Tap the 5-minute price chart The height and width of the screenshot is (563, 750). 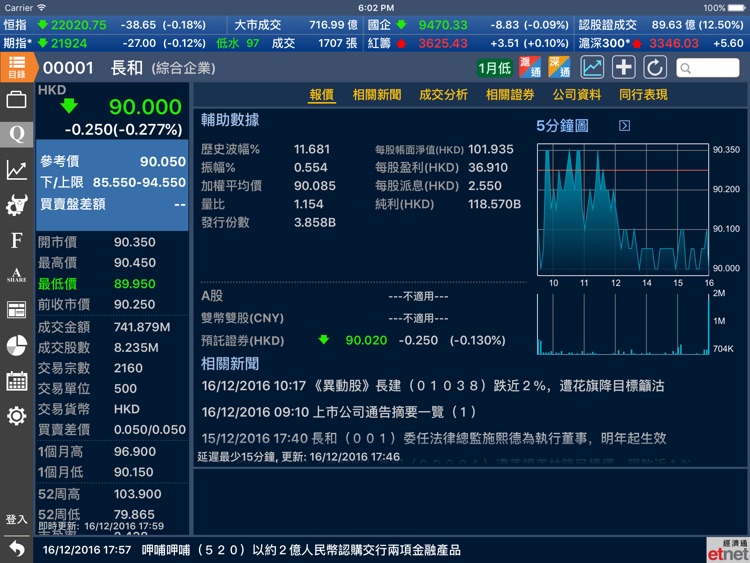[623, 210]
